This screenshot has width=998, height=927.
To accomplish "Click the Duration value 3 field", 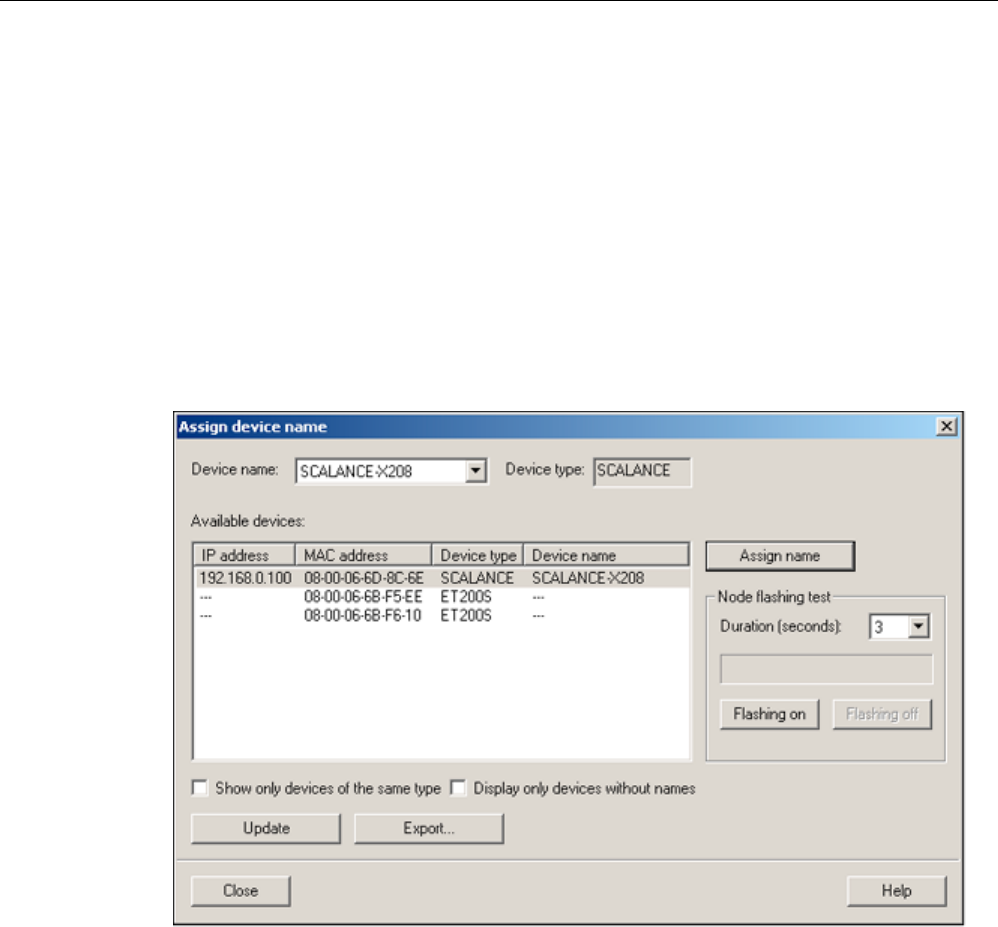I will 889,627.
